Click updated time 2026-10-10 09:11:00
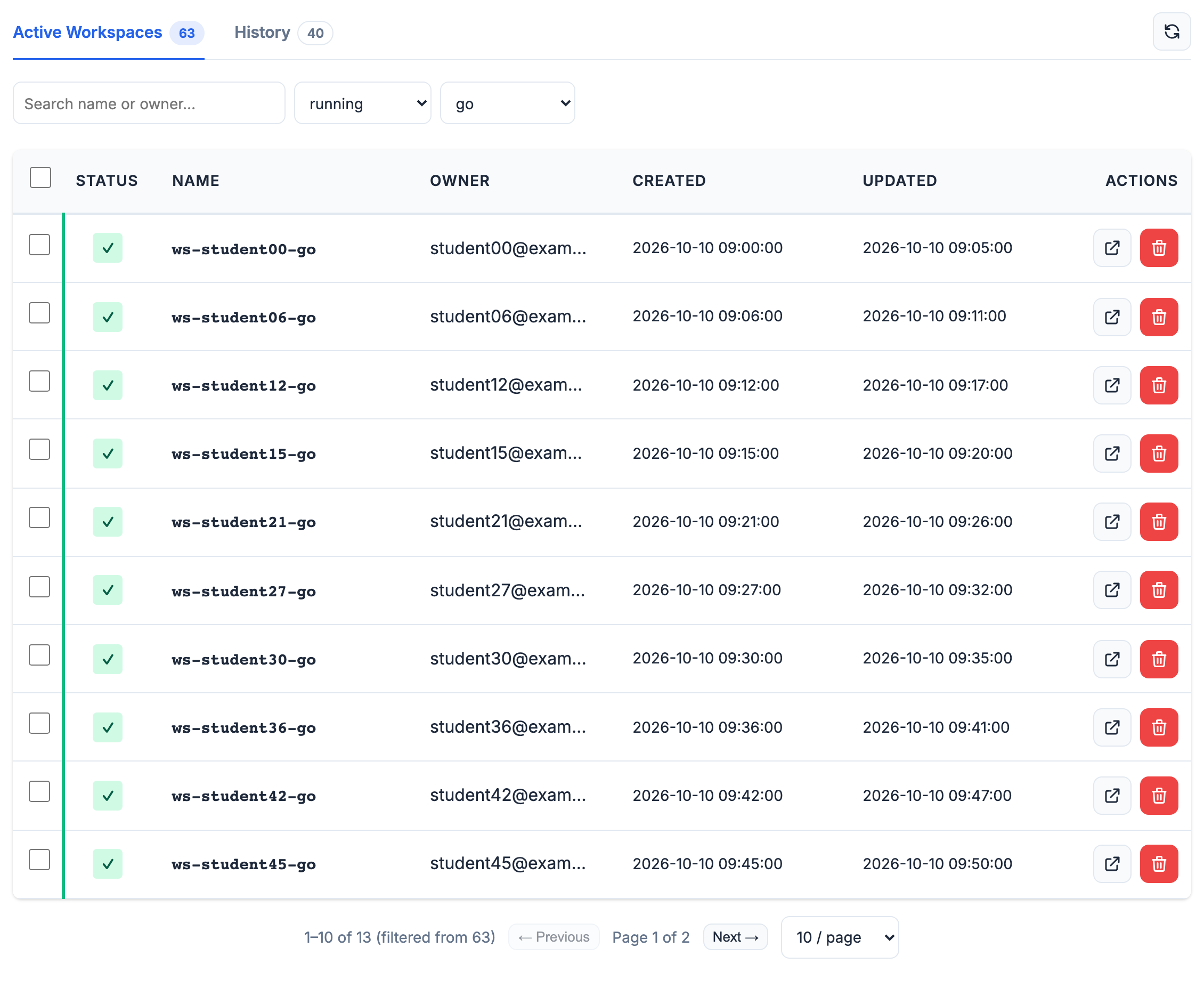The image size is (1204, 988). (x=934, y=317)
